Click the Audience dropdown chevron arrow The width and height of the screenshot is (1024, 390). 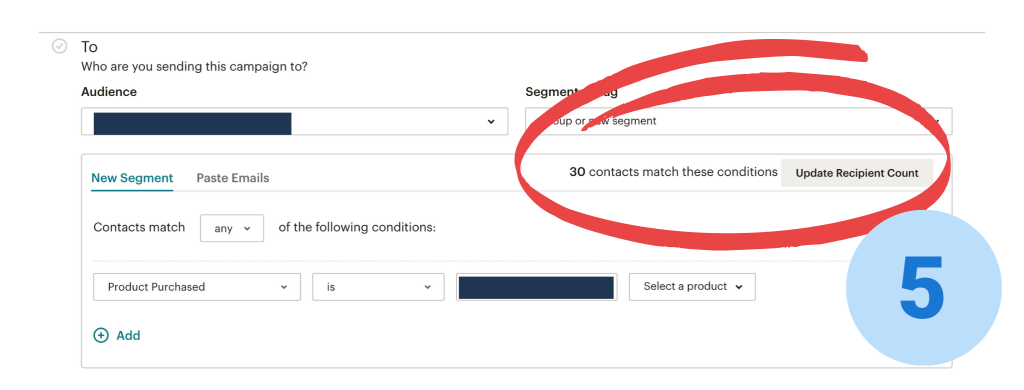[491, 122]
